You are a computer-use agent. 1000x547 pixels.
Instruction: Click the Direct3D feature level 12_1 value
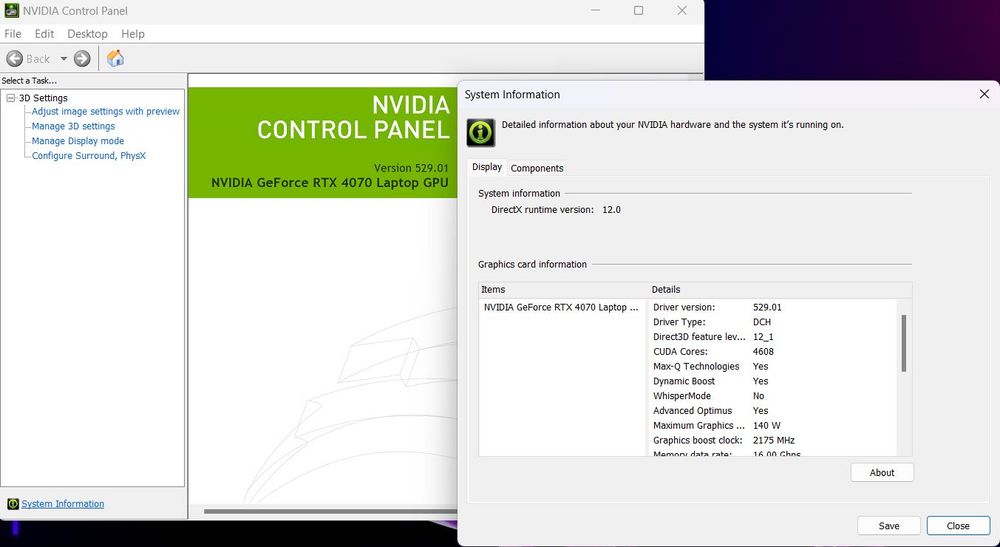point(763,337)
